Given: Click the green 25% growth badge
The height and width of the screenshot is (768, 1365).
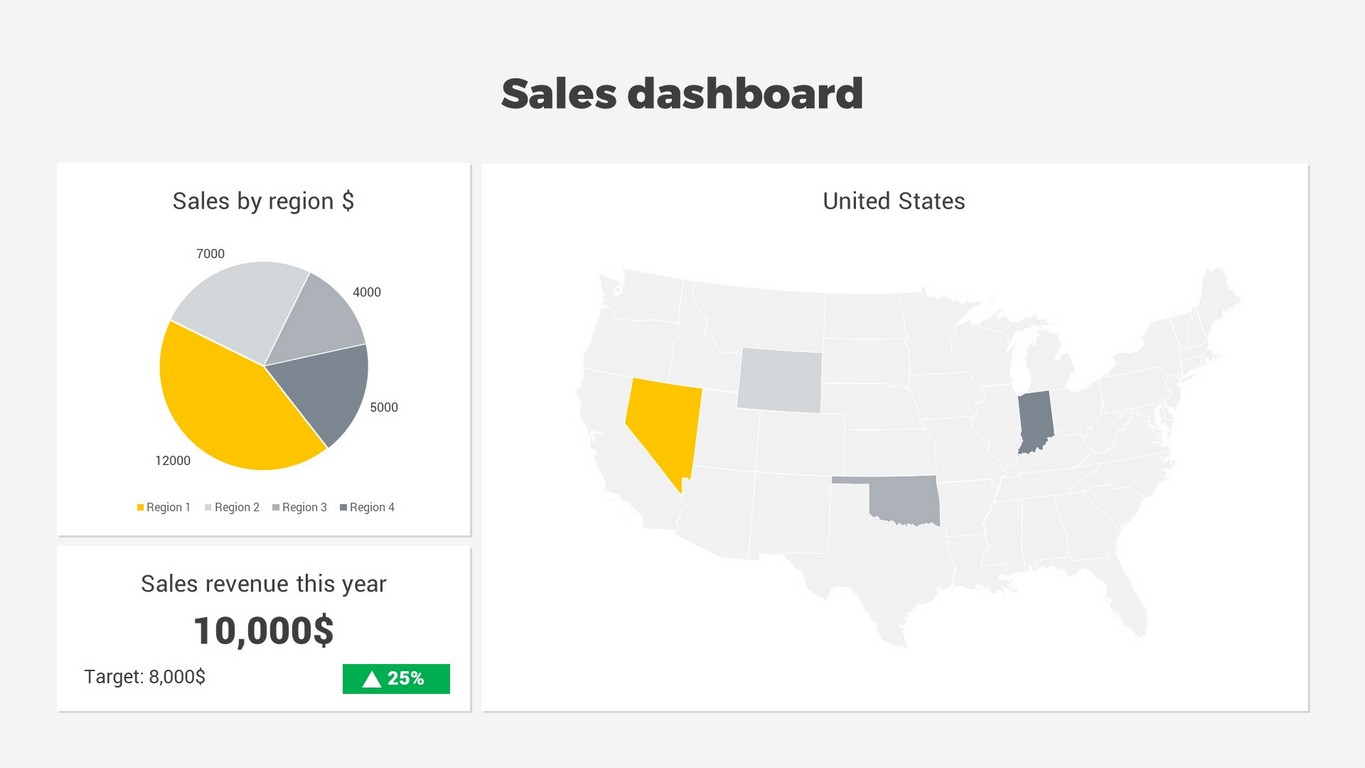Looking at the screenshot, I should pyautogui.click(x=396, y=679).
